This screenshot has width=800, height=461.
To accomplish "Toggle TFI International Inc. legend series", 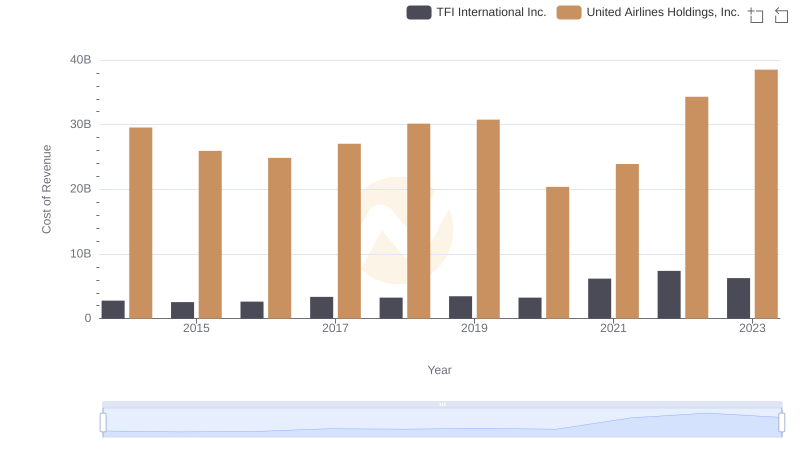I will pos(476,12).
